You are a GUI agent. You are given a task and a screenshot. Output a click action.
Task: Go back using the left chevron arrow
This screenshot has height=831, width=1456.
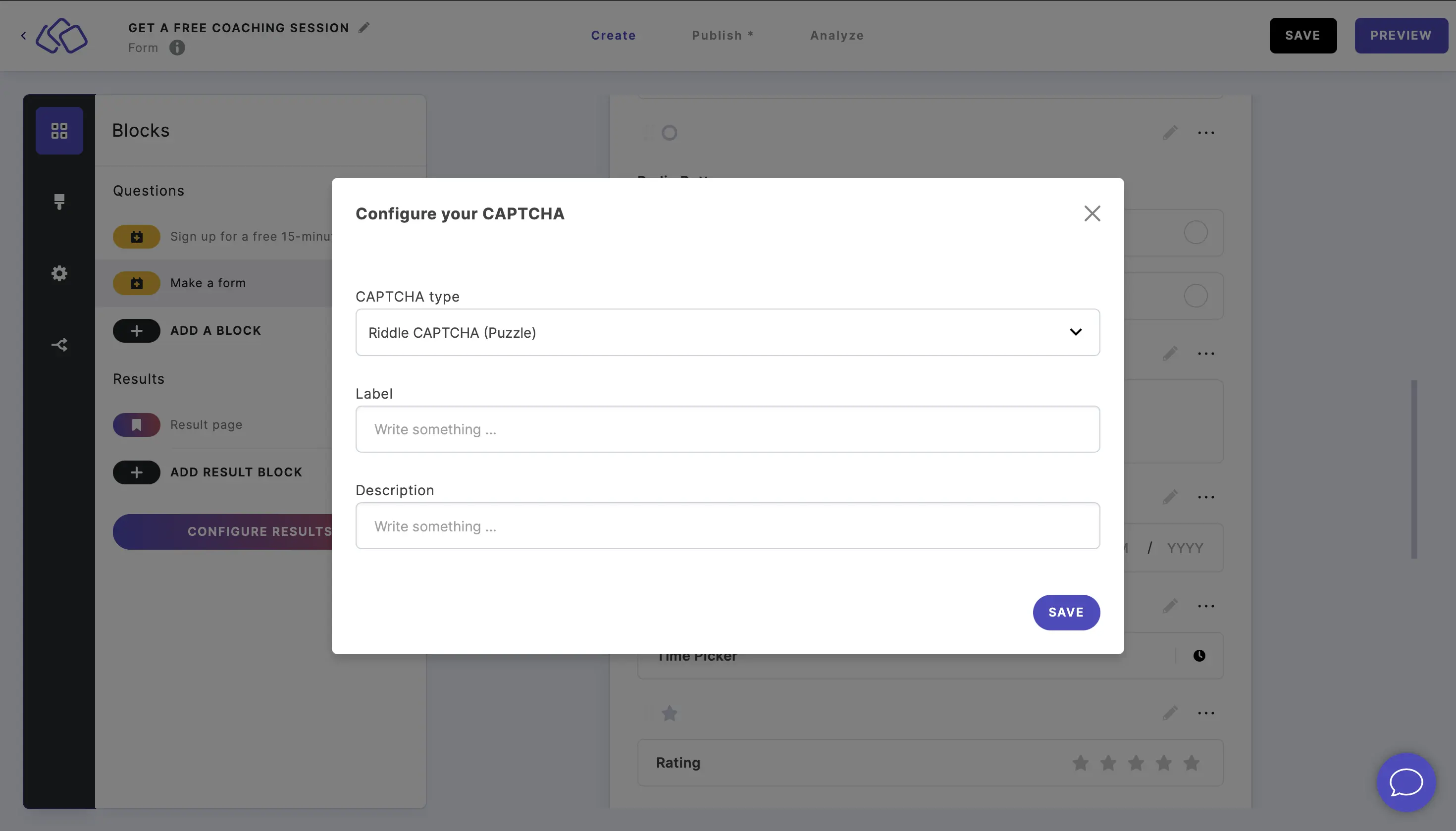tap(23, 35)
